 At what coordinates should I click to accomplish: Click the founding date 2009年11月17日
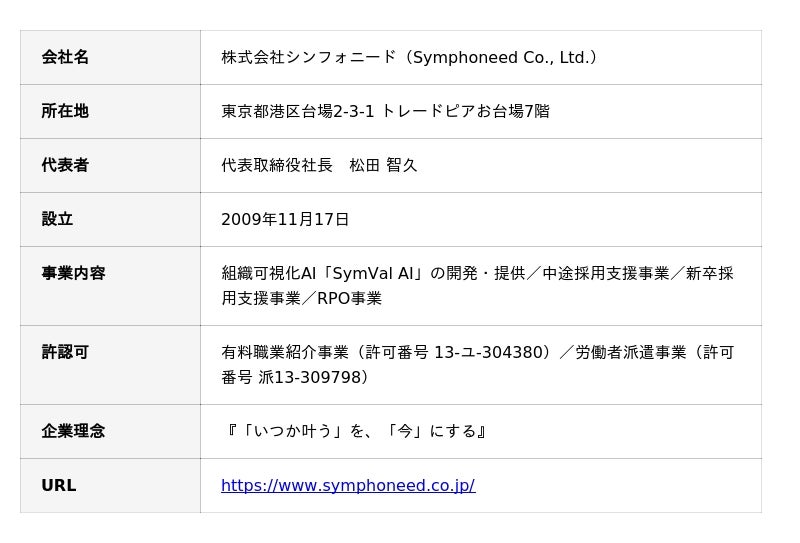(x=285, y=219)
